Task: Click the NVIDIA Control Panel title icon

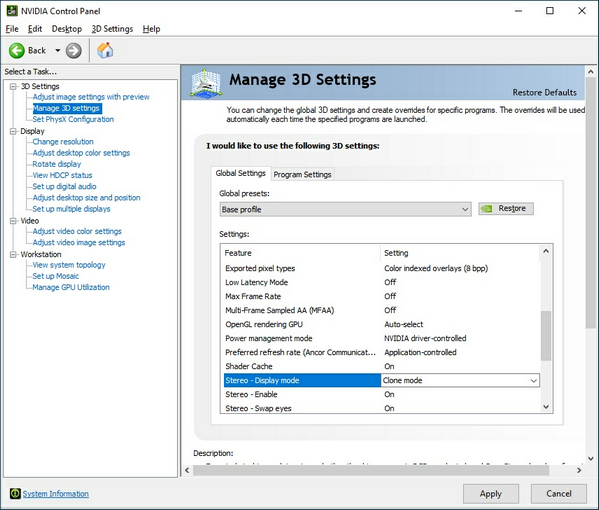Action: coord(12,11)
